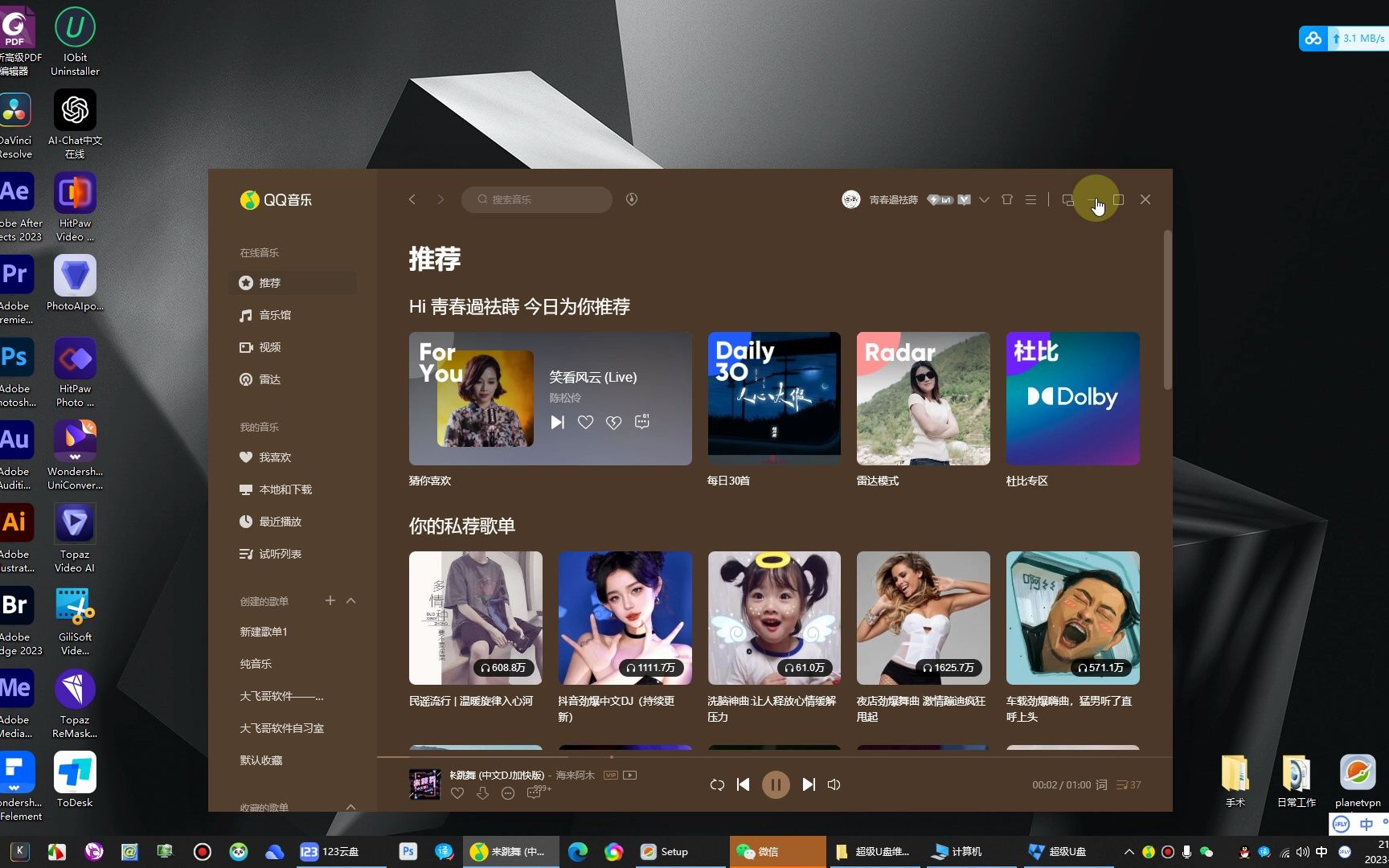This screenshot has height=868, width=1389.
Task: Click the listen-to-identify song icon beside search
Action: [632, 199]
